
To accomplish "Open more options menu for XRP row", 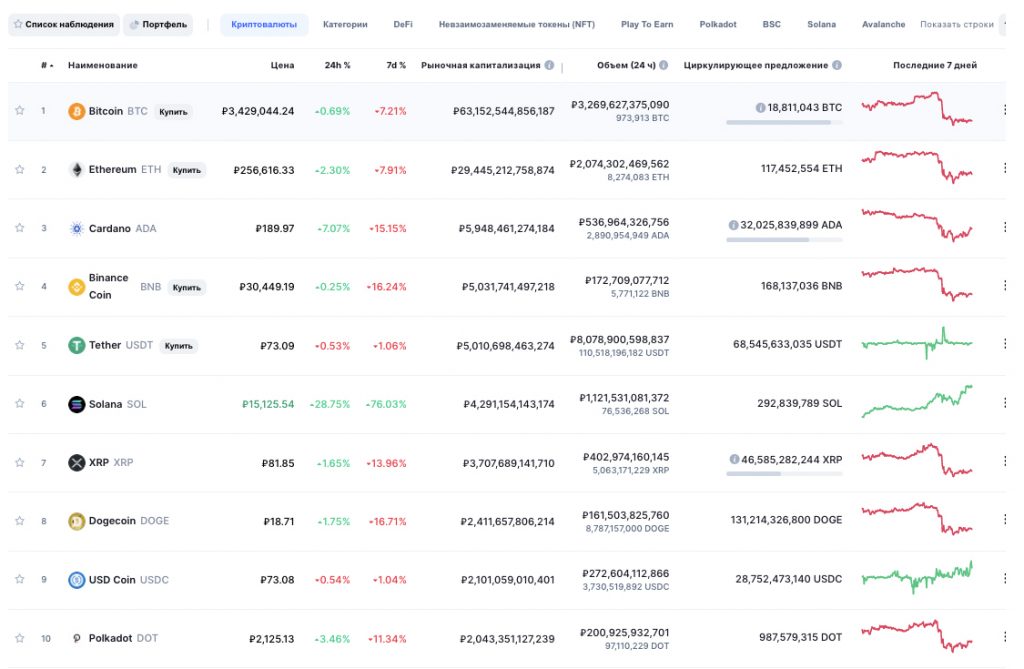I will coord(1004,461).
